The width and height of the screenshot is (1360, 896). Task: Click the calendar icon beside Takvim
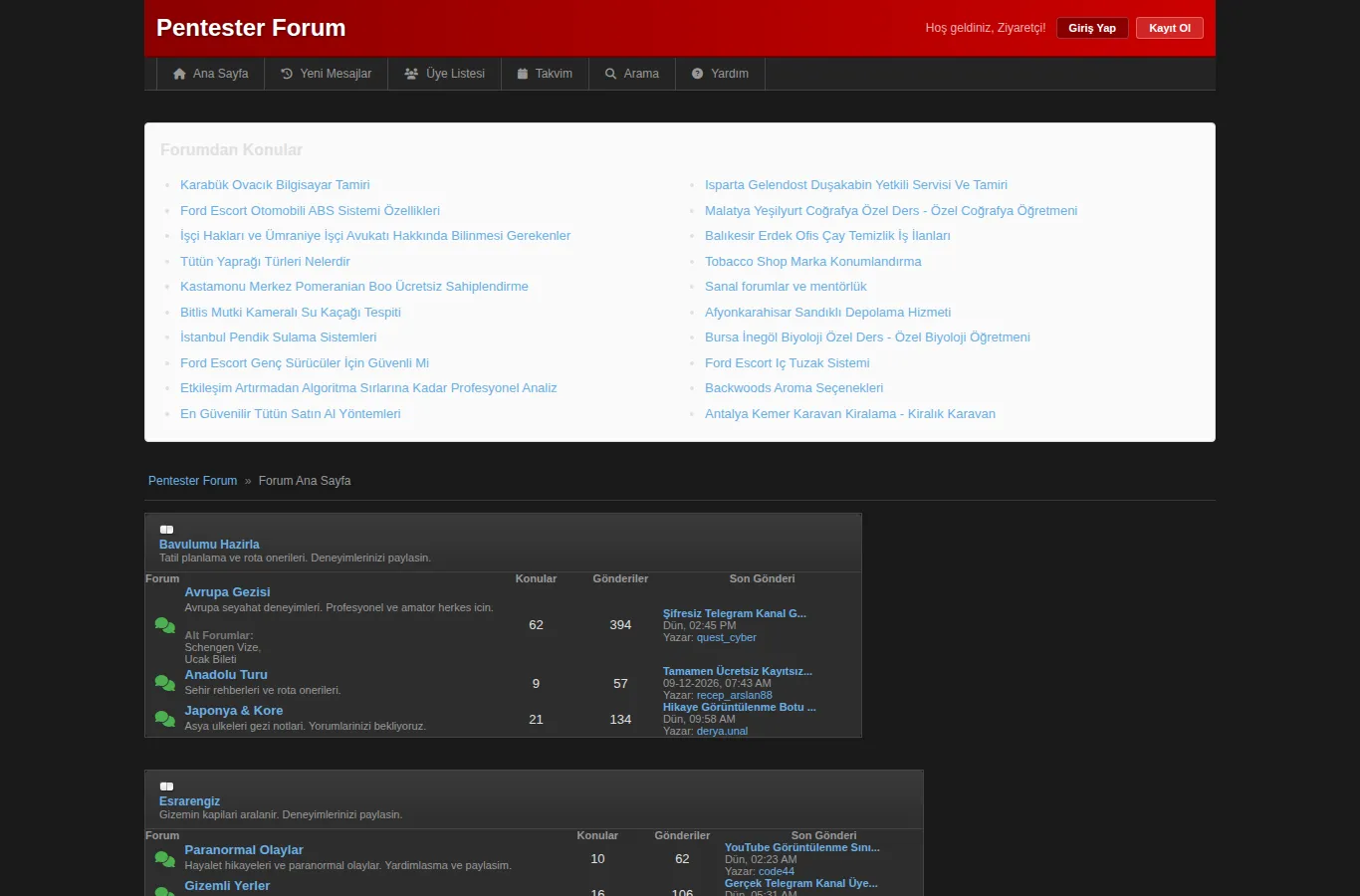click(523, 74)
